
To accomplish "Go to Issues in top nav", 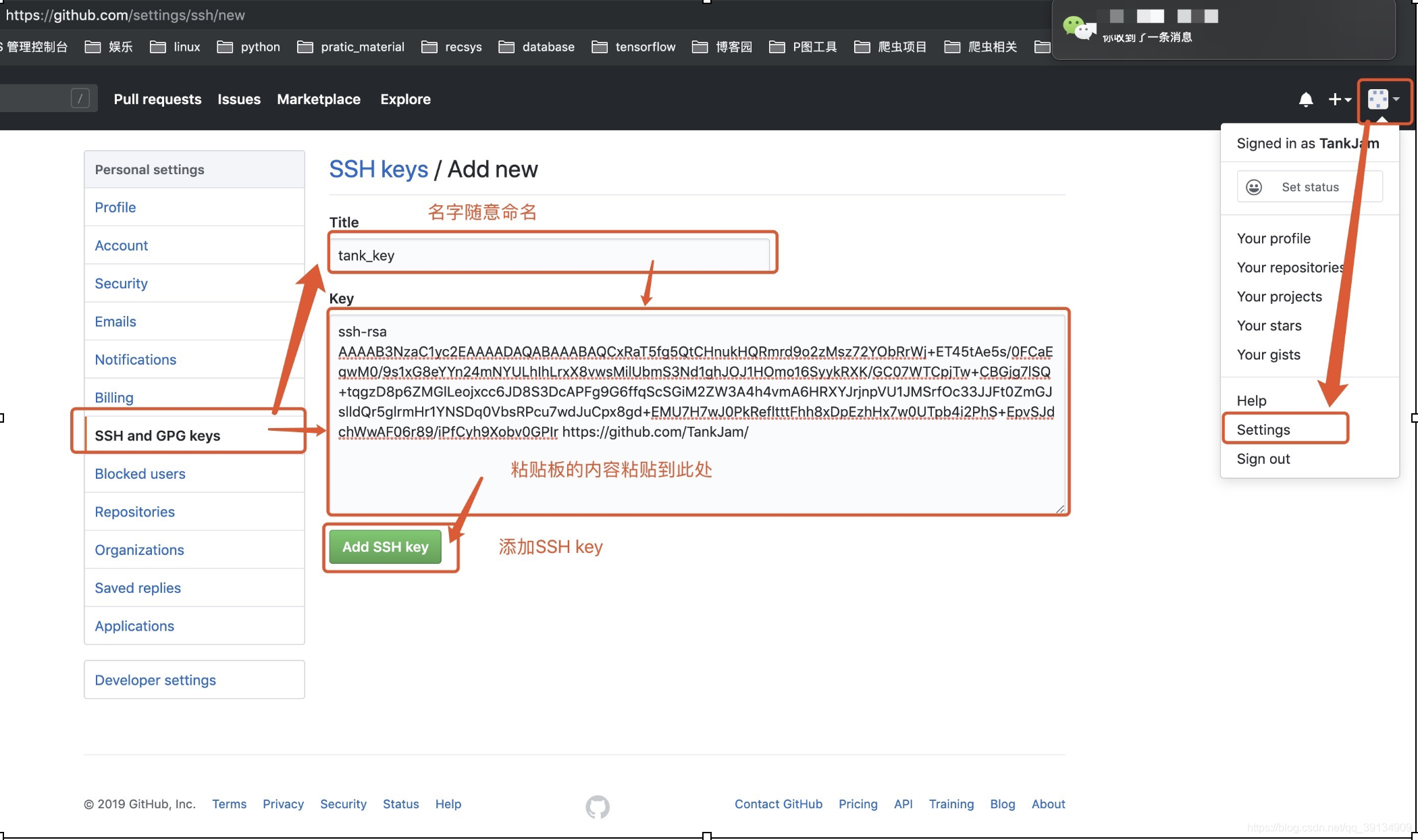I will tap(239, 99).
